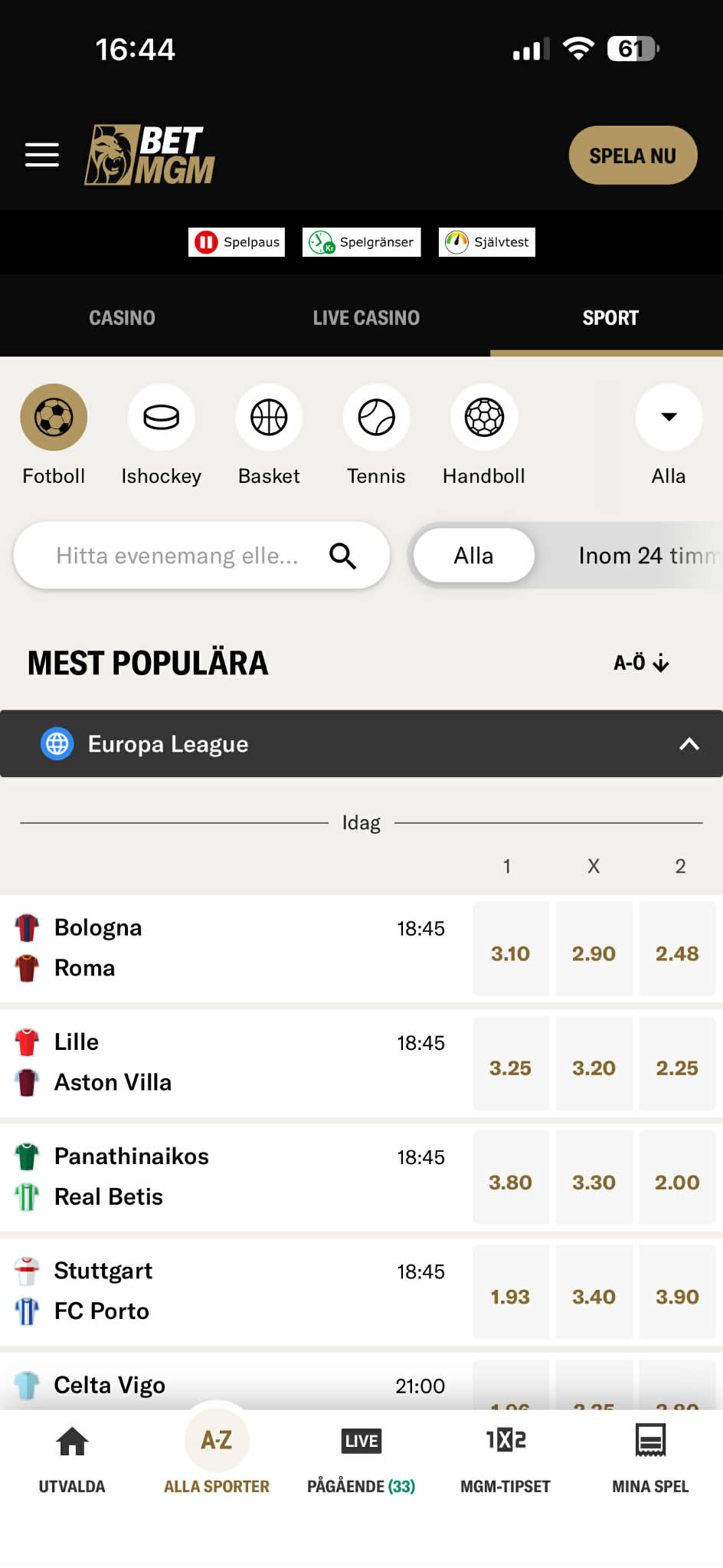Tap the search magnifier icon
This screenshot has height=1568, width=723.
coord(342,556)
